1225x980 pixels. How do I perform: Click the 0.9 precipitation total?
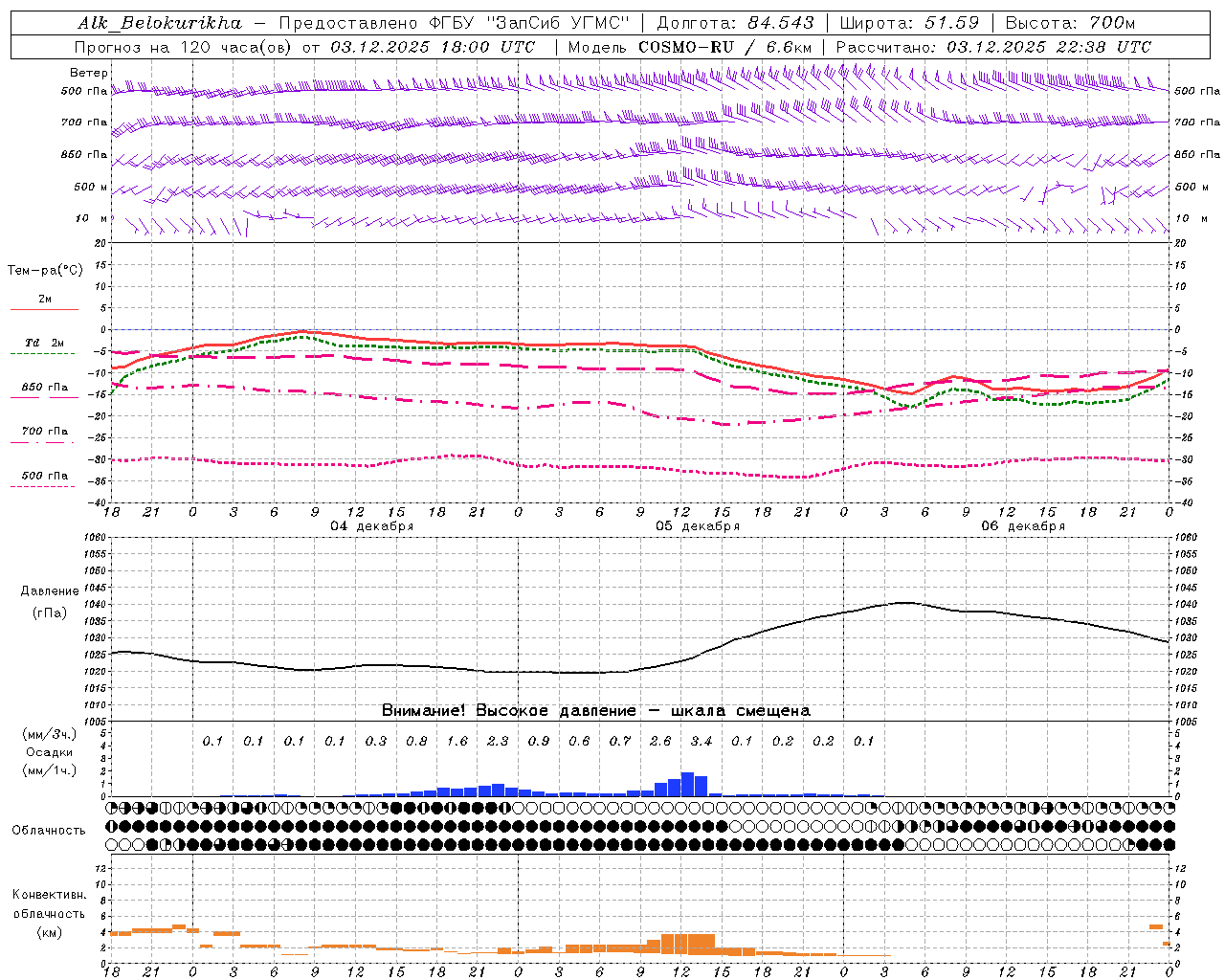pos(539,742)
